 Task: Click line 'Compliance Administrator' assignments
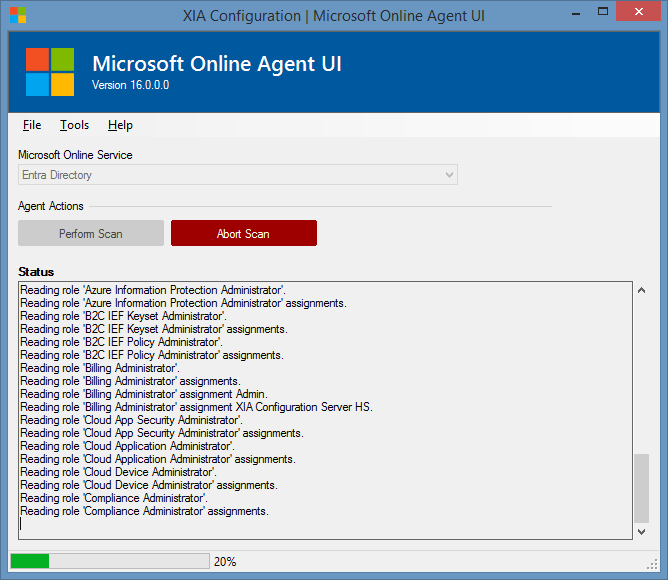pyautogui.click(x=144, y=511)
